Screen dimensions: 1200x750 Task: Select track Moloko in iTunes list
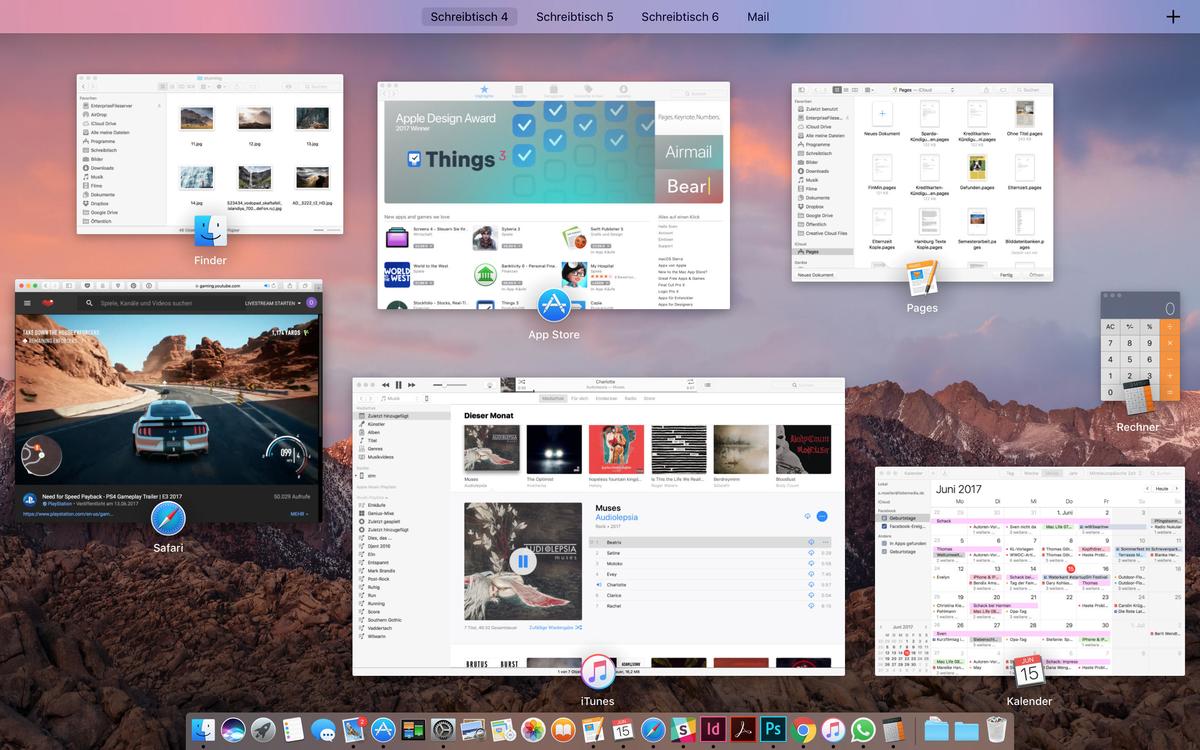(x=710, y=563)
